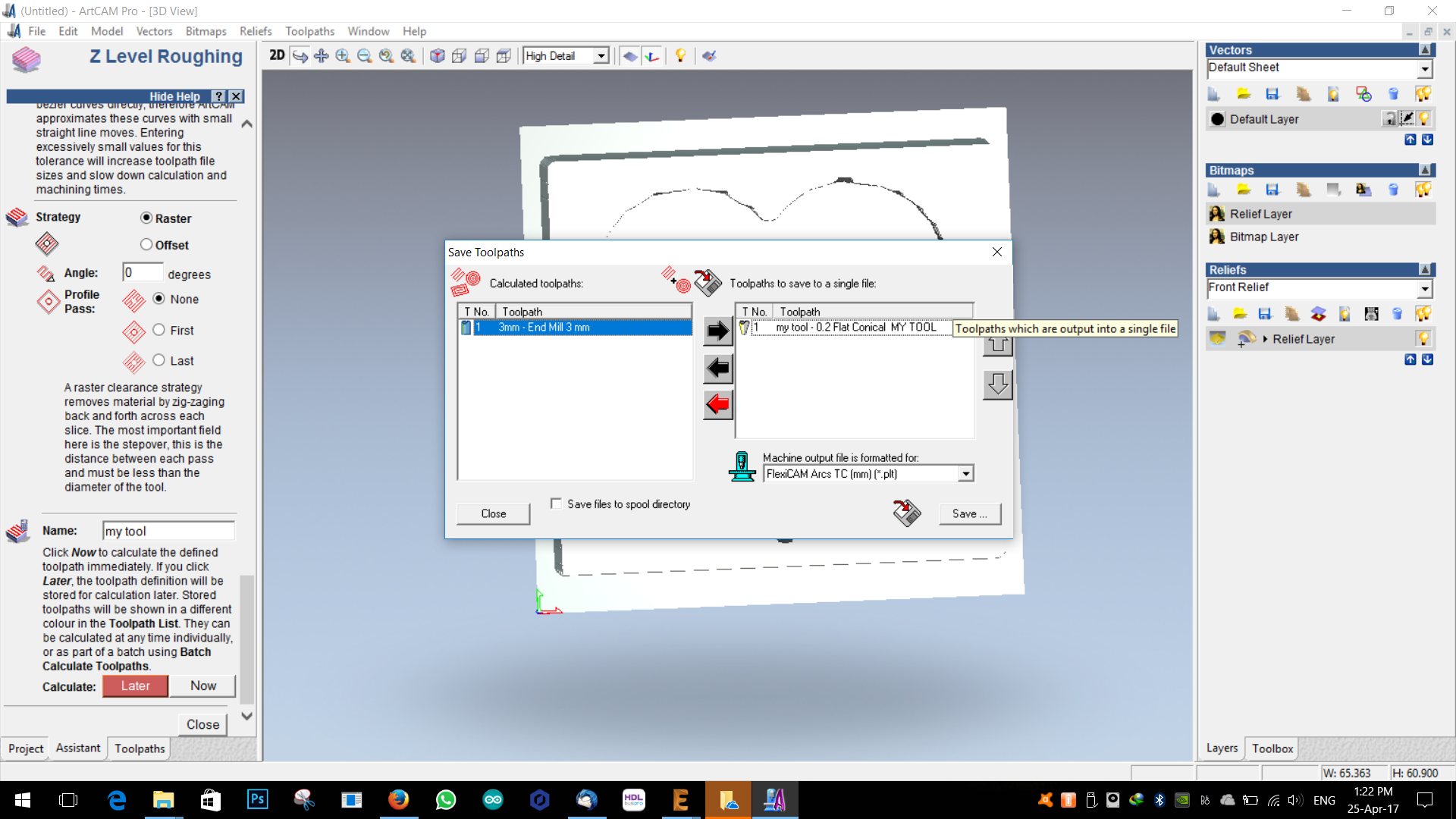The width and height of the screenshot is (1456, 819).
Task: Toggle the zero plane draw icon
Action: 630,55
